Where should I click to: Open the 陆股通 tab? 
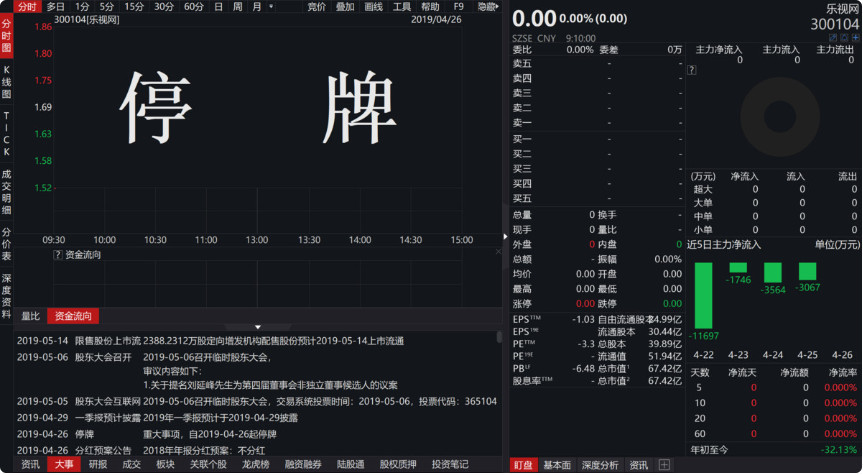pos(351,465)
